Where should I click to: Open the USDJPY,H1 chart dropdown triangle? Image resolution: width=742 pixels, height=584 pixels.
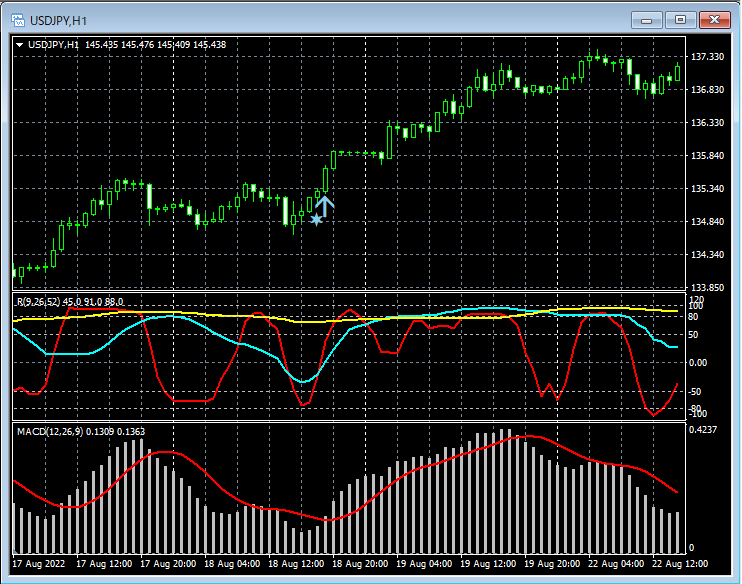20,44
